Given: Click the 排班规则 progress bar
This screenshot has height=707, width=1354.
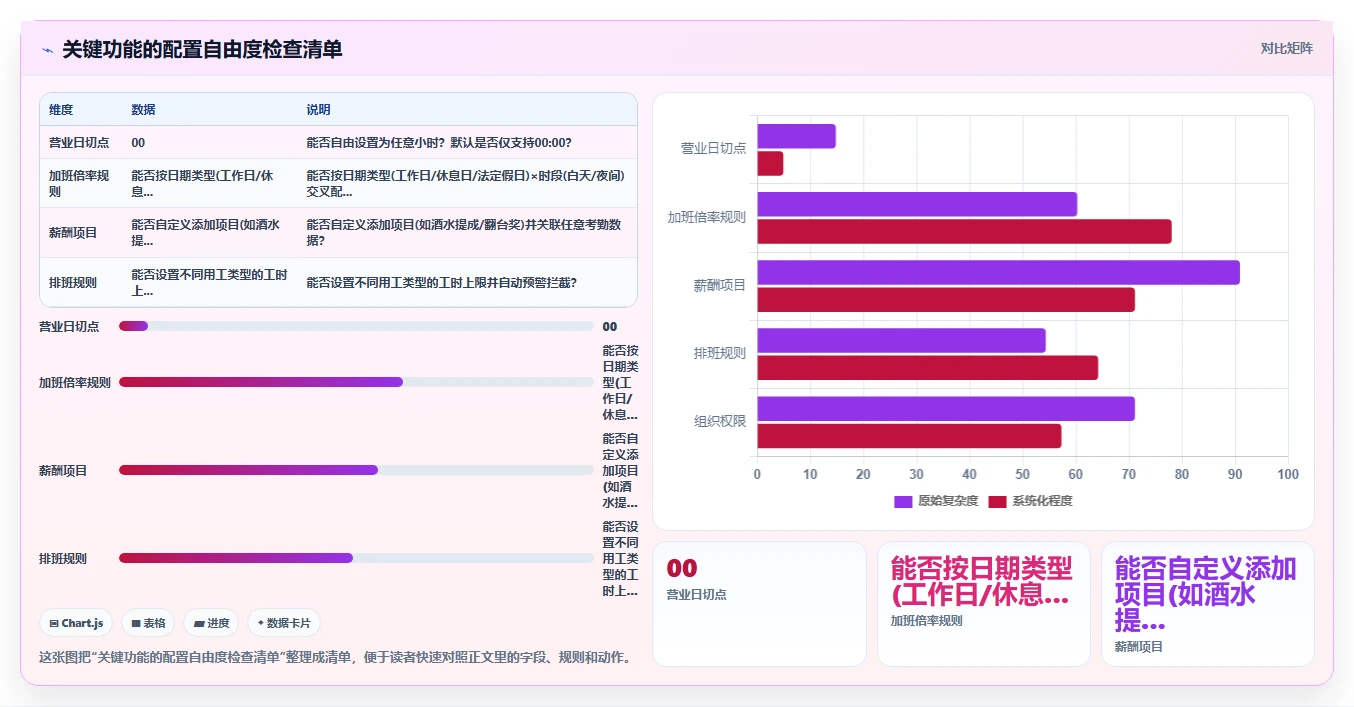Looking at the screenshot, I should [x=356, y=558].
